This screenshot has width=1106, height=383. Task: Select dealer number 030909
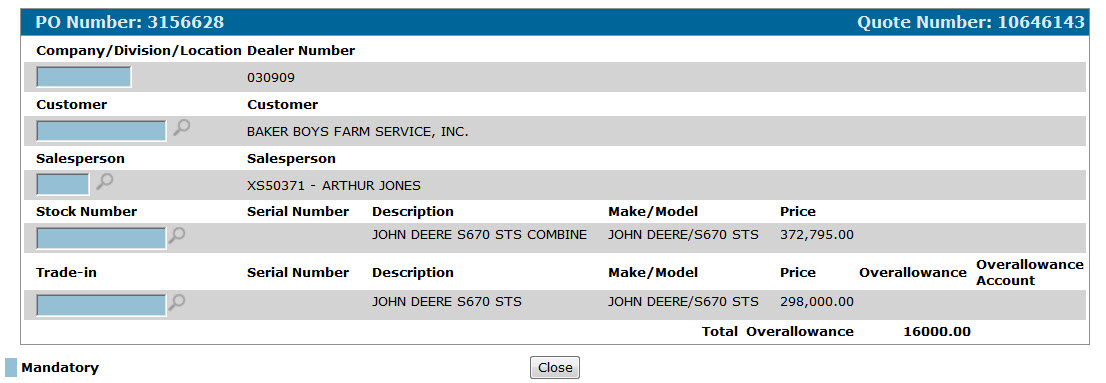tap(271, 78)
